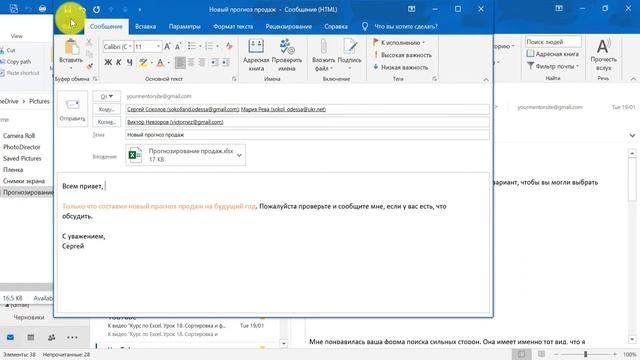Open the attachment dropdown for Прогнозирование продаж.xlsx
The image size is (640, 360).
coord(239,156)
